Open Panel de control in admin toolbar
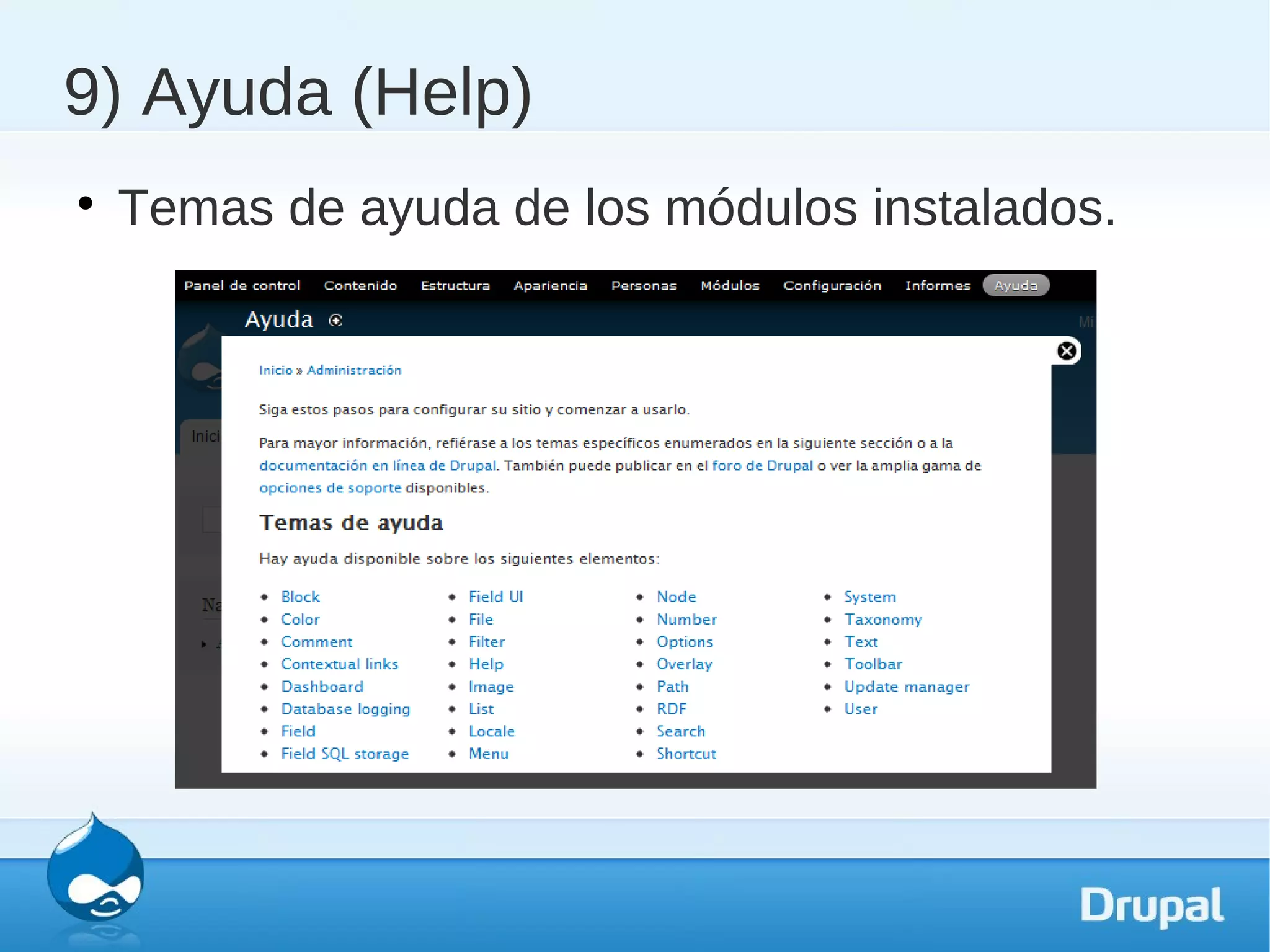 tap(242, 285)
